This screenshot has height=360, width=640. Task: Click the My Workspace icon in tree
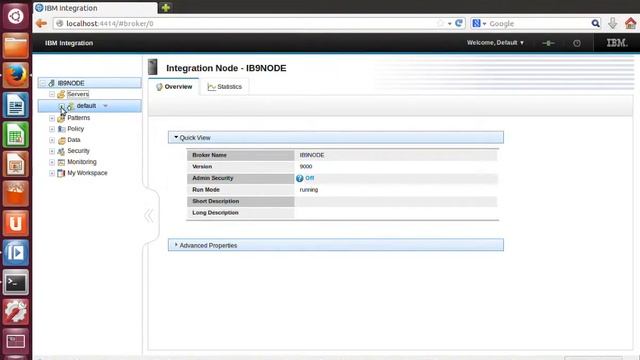61,173
